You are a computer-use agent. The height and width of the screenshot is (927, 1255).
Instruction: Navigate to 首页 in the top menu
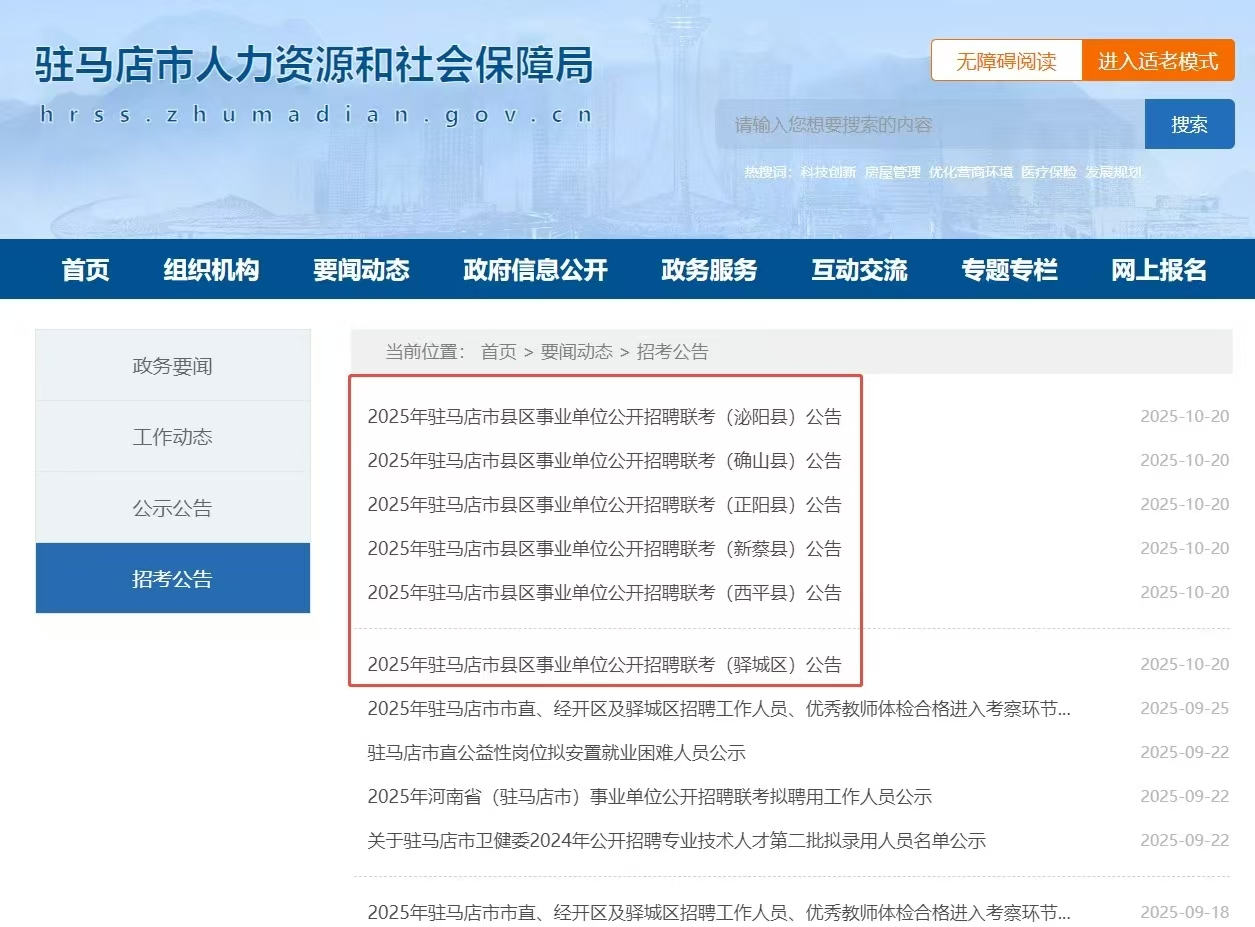pyautogui.click(x=85, y=269)
